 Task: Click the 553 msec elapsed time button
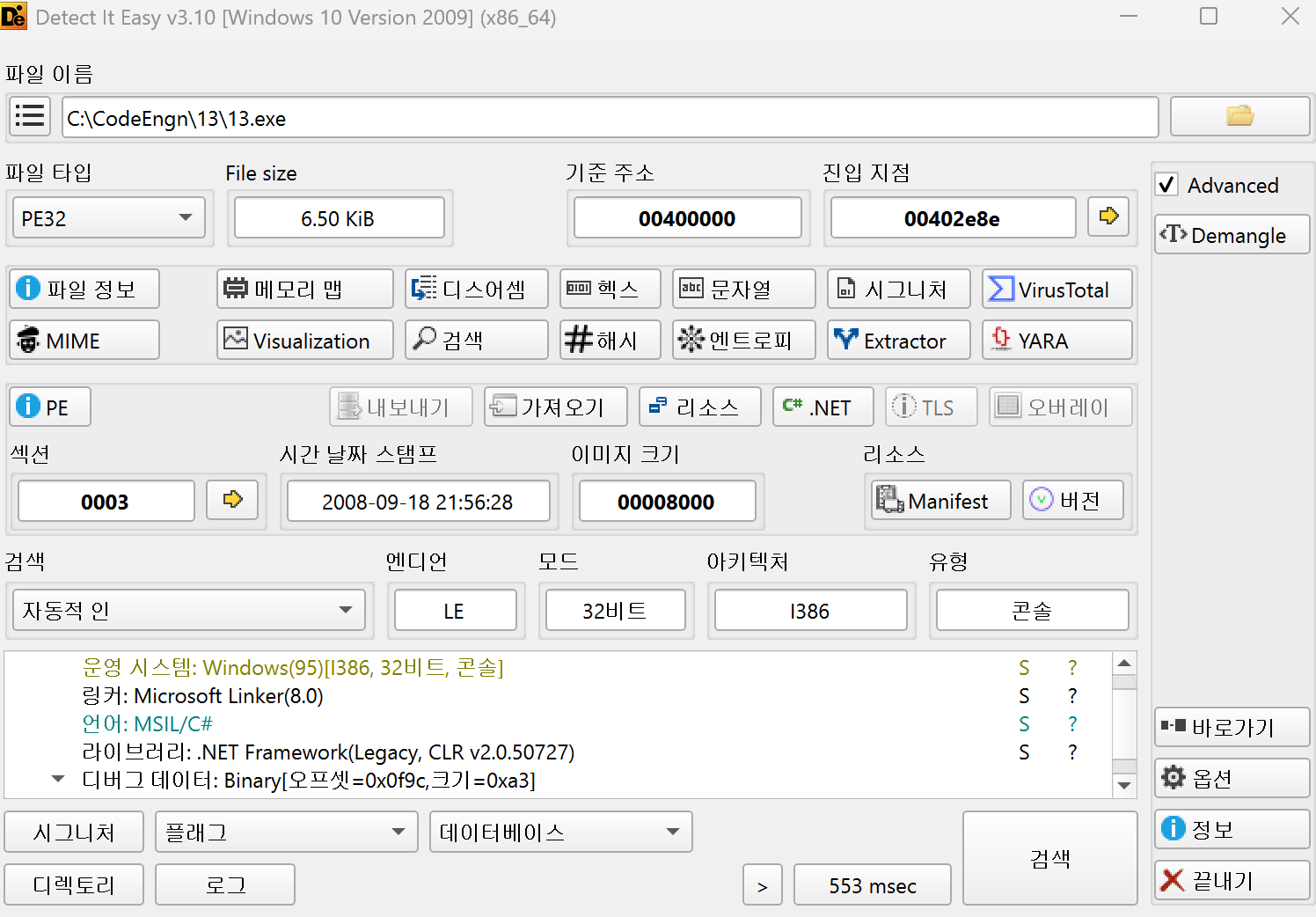[873, 884]
